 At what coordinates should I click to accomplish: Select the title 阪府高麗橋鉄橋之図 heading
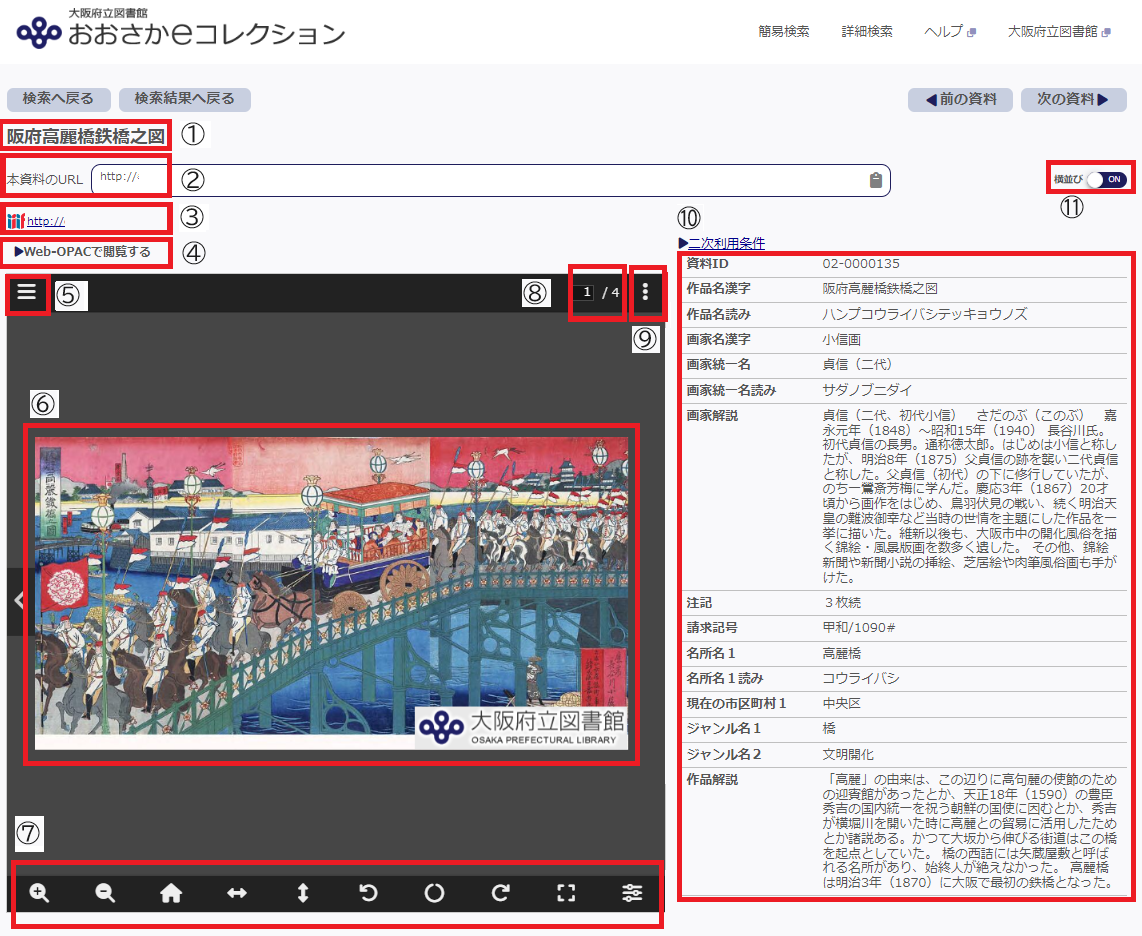click(x=86, y=136)
